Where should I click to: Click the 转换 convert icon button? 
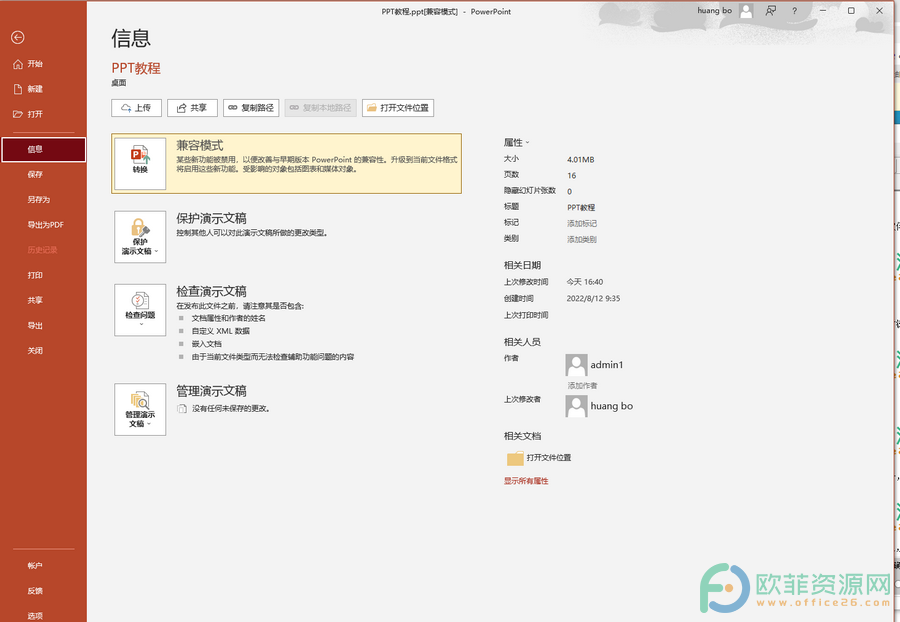[x=140, y=164]
